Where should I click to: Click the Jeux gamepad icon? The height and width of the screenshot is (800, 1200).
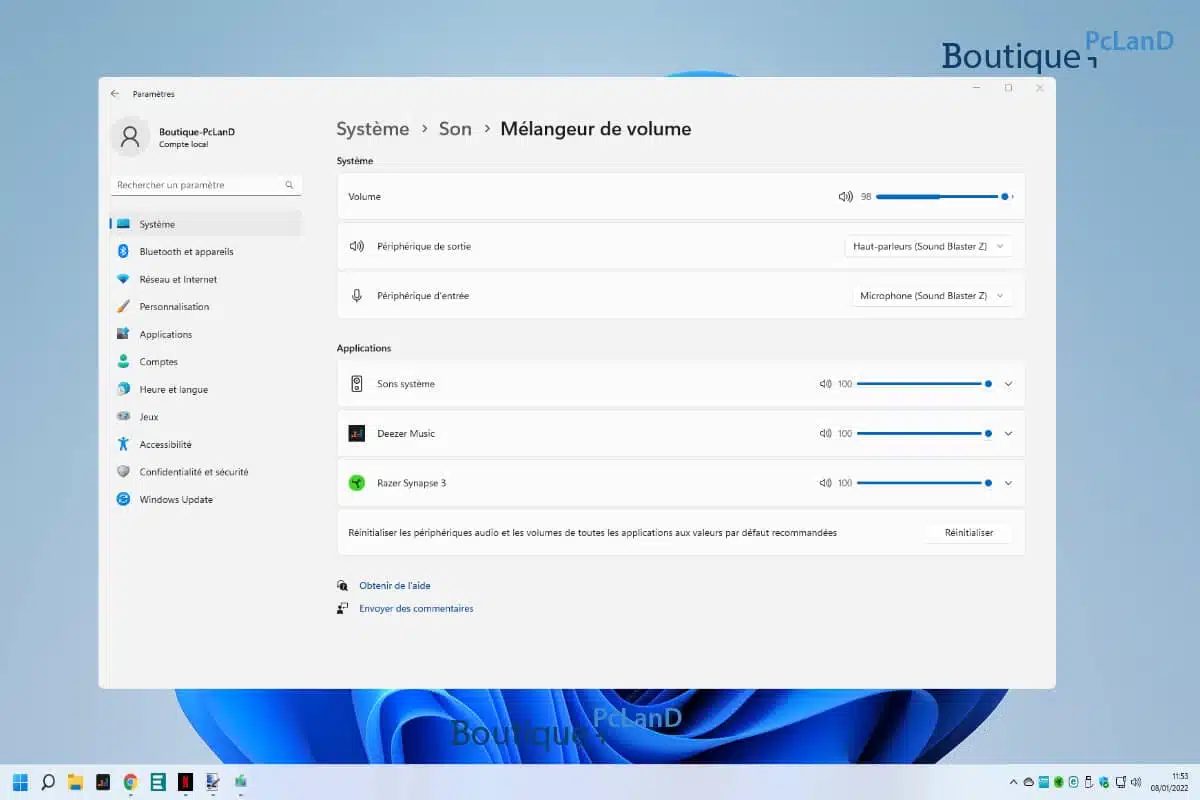(123, 417)
